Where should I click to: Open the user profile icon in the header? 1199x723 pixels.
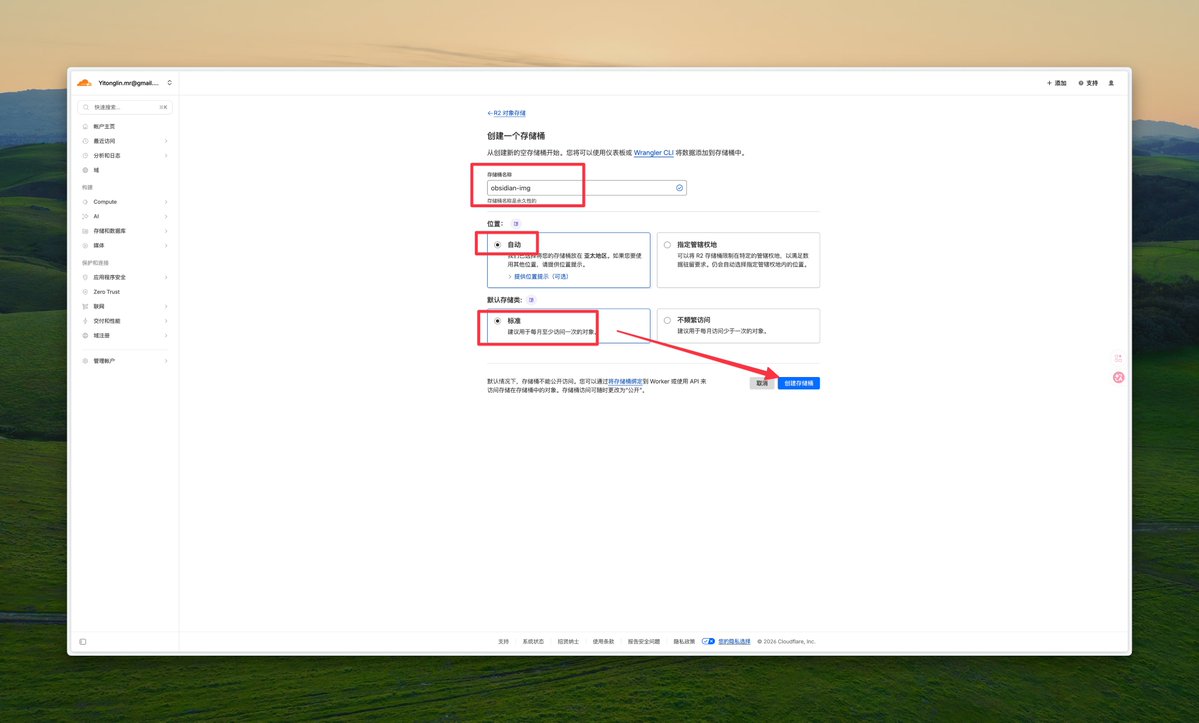pos(1111,83)
